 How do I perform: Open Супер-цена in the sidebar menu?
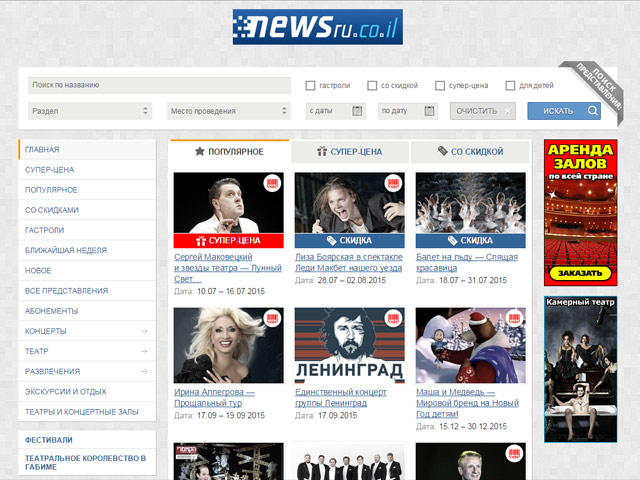click(x=87, y=170)
